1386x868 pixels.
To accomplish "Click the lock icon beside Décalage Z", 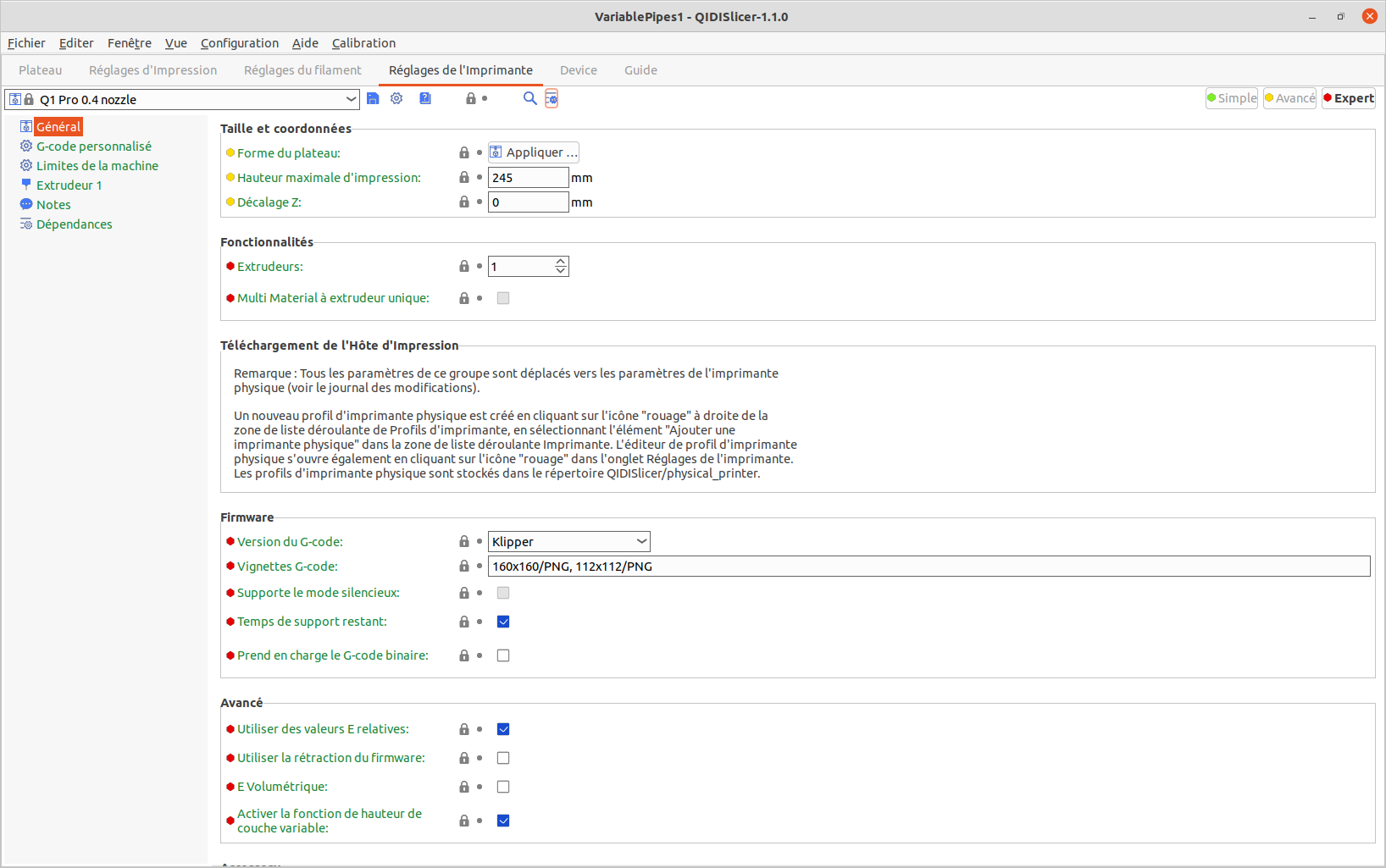I will tap(464, 202).
